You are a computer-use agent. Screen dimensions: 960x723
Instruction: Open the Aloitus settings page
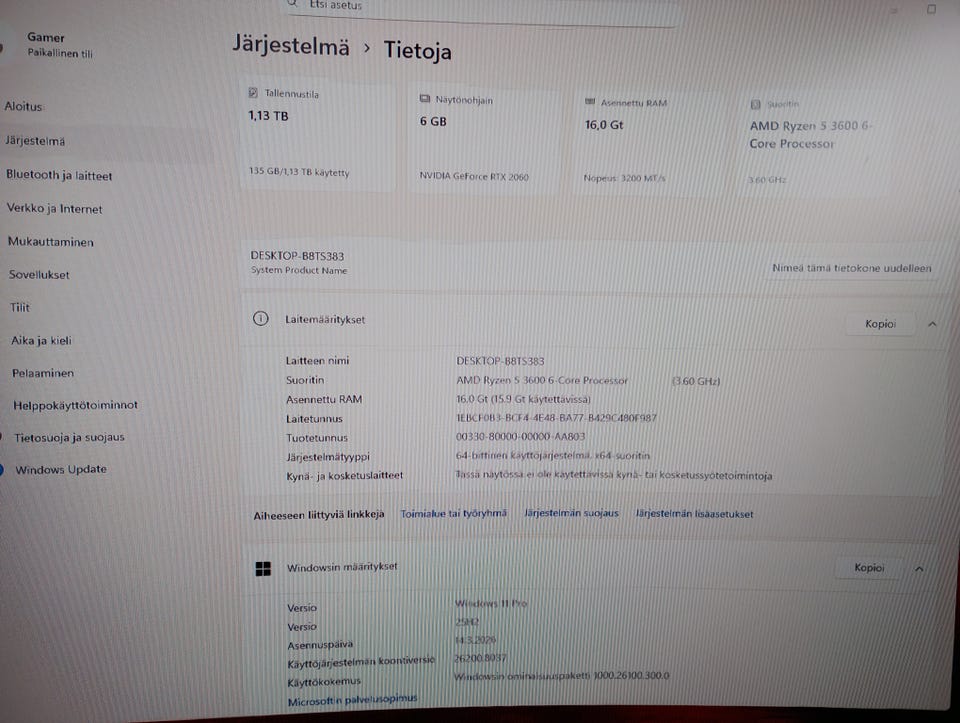(23, 107)
